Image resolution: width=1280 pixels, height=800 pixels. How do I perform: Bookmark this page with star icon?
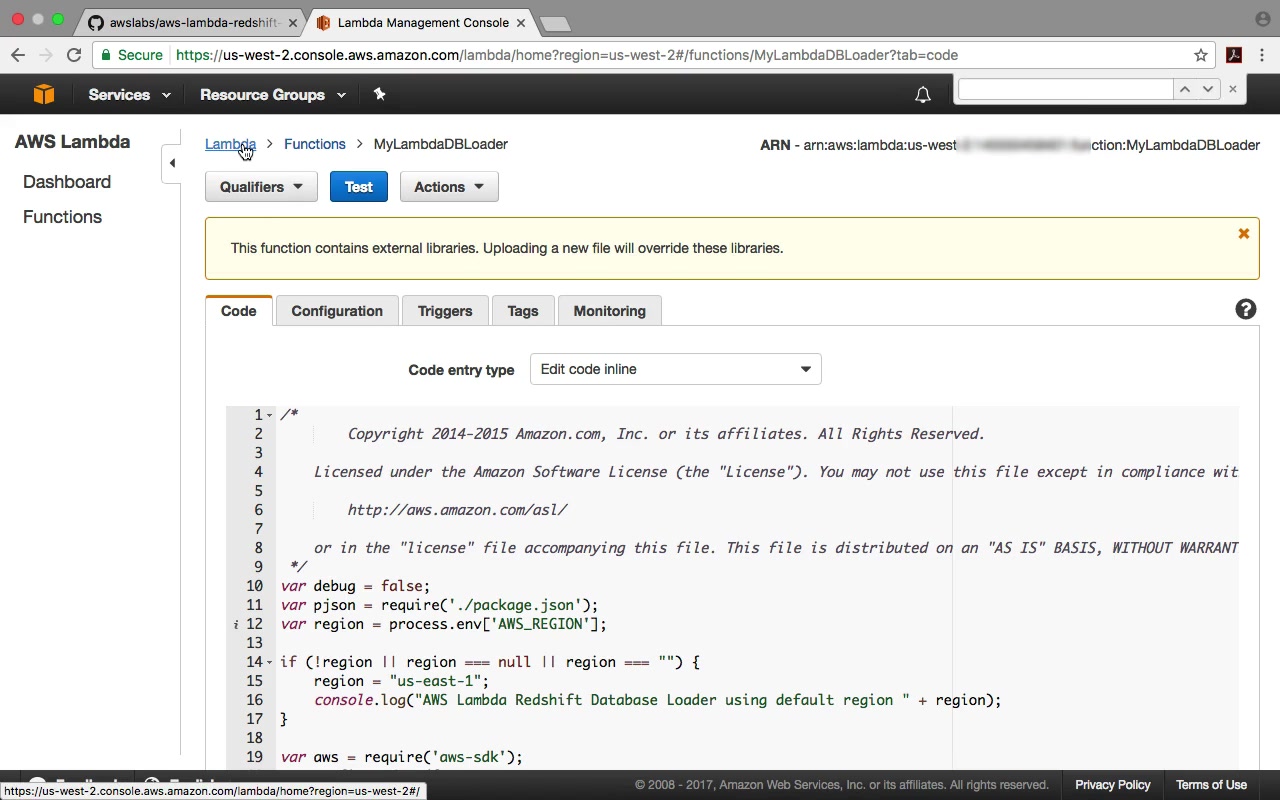pyautogui.click(x=1201, y=55)
